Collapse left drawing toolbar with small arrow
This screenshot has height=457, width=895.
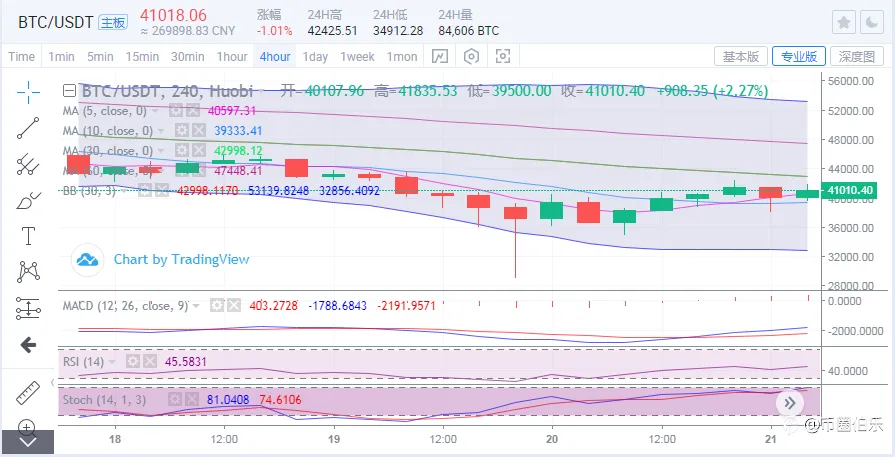[x=53, y=382]
